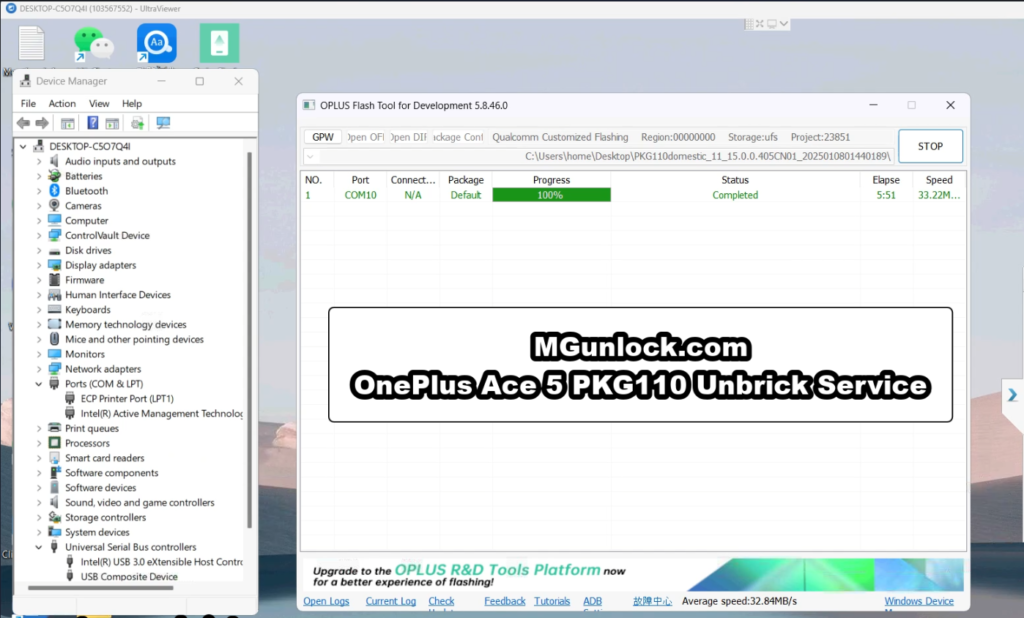Select the ControlVault Device category
The height and width of the screenshot is (618, 1024).
(x=107, y=235)
